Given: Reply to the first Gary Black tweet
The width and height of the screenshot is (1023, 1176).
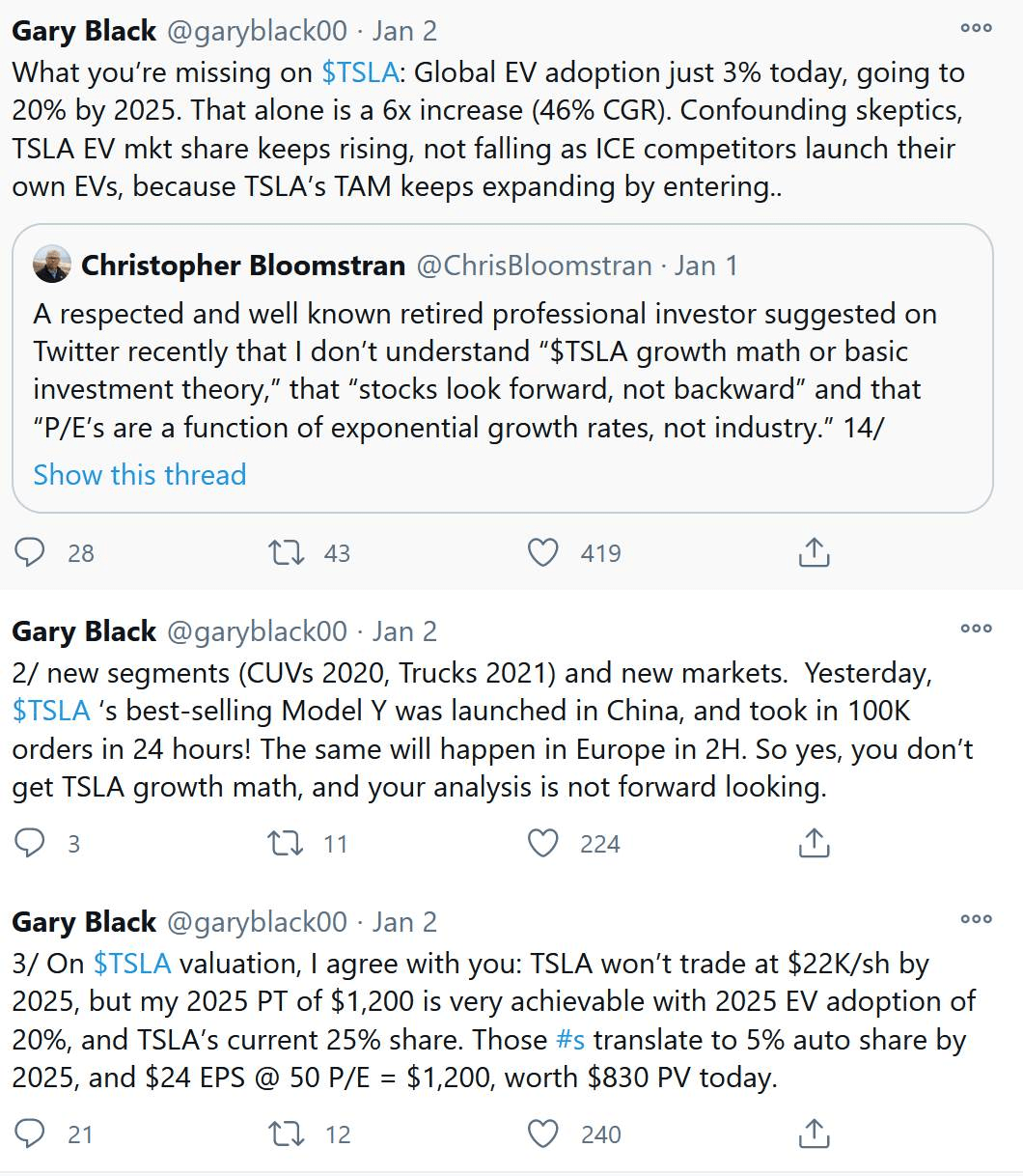Looking at the screenshot, I should [x=31, y=552].
